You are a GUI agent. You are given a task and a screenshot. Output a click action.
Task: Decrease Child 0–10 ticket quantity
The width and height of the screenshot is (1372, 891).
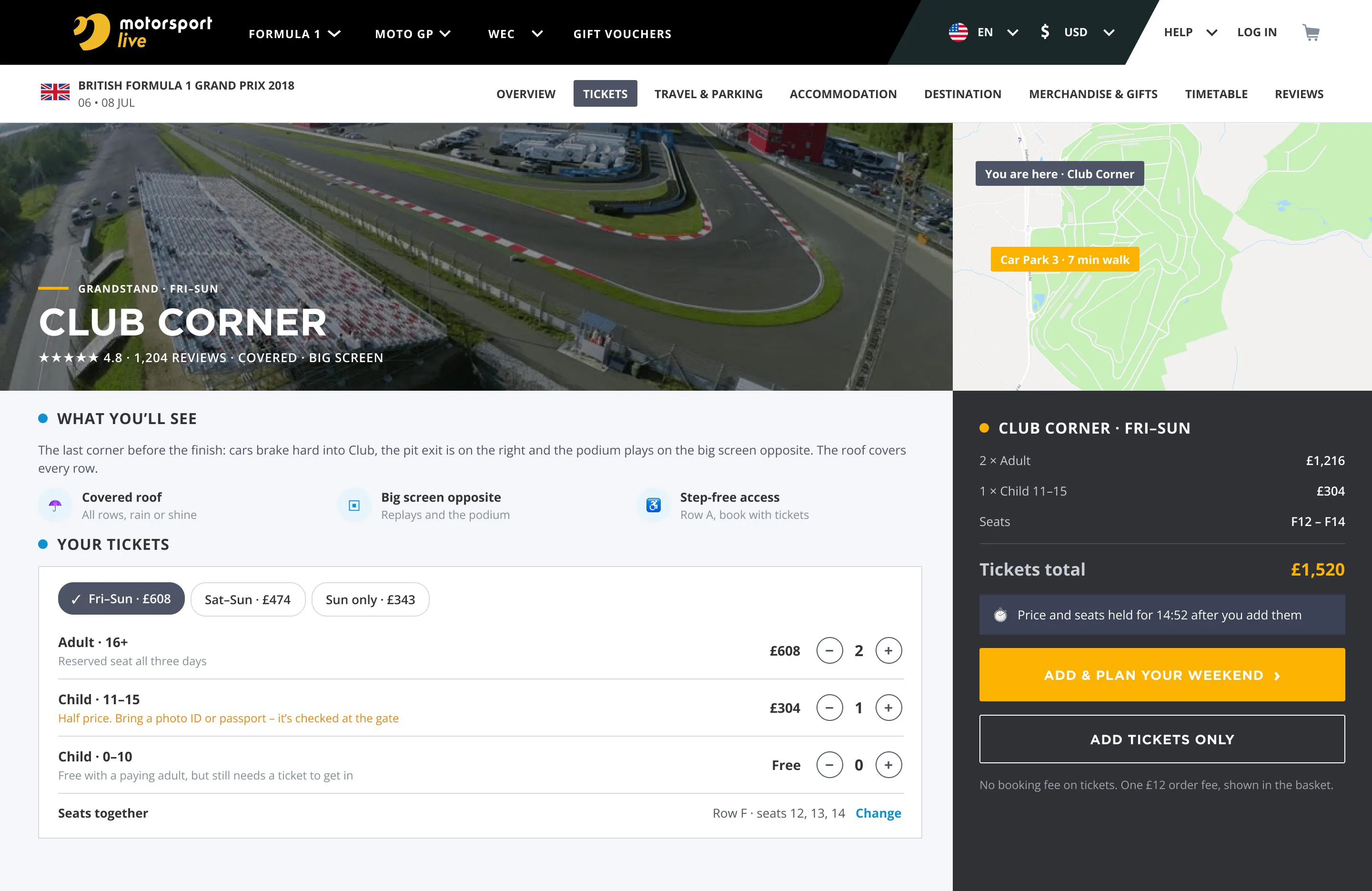pyautogui.click(x=829, y=765)
